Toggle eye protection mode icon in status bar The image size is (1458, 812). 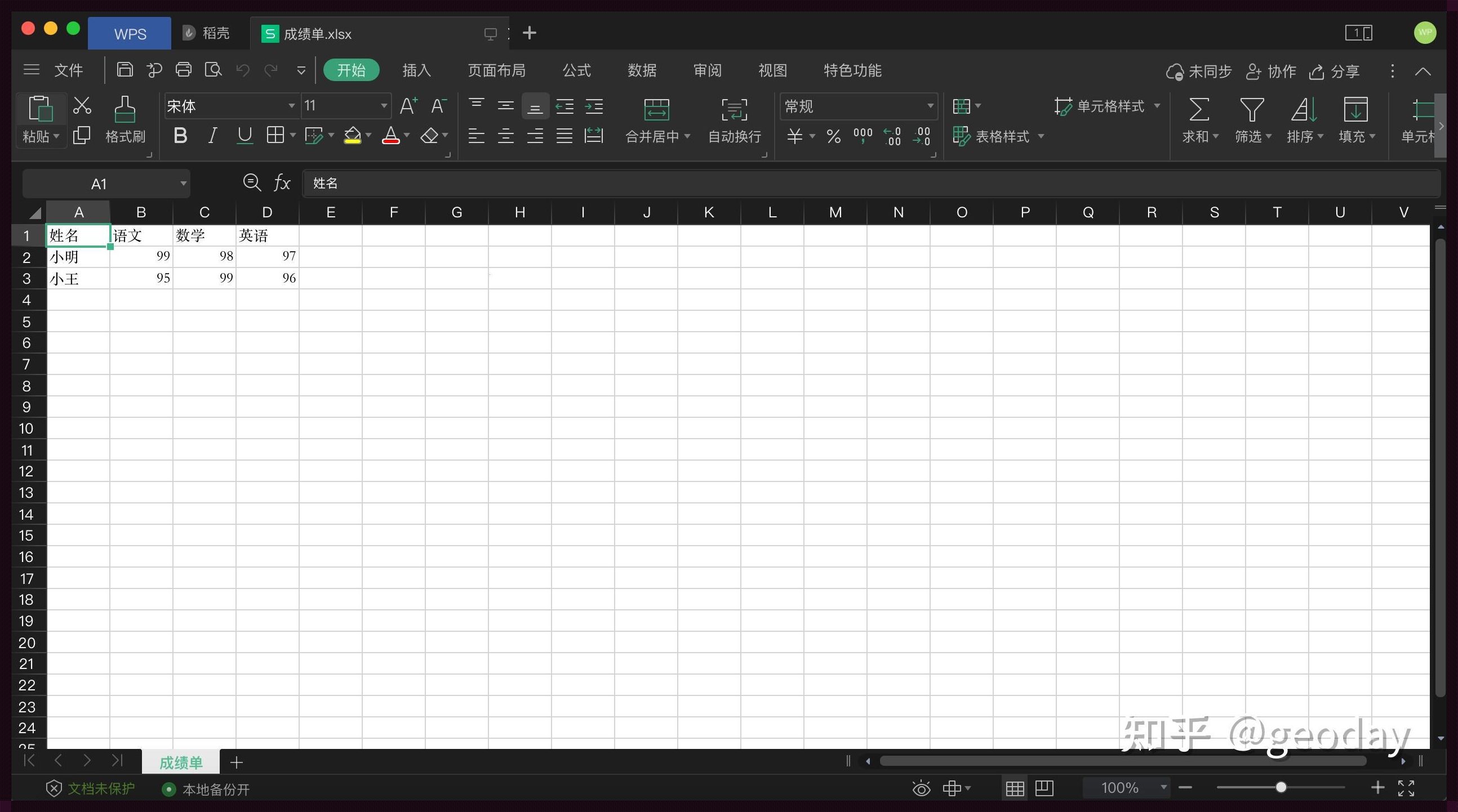[x=922, y=788]
